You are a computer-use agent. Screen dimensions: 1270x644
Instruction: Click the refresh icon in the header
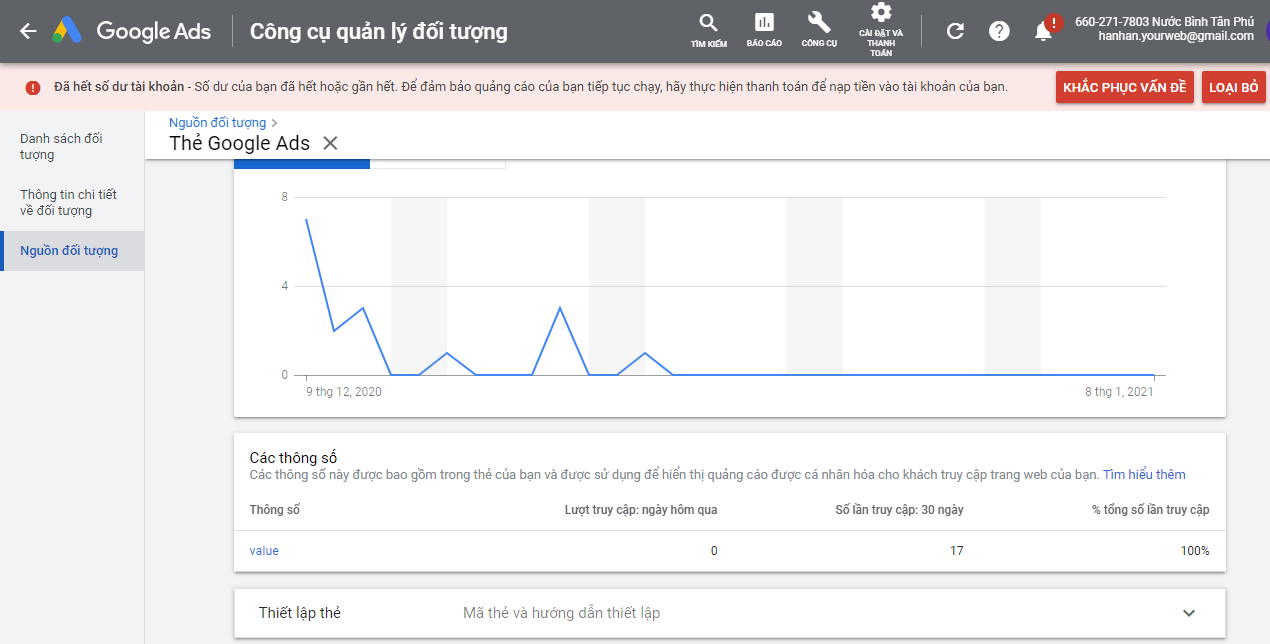[955, 31]
